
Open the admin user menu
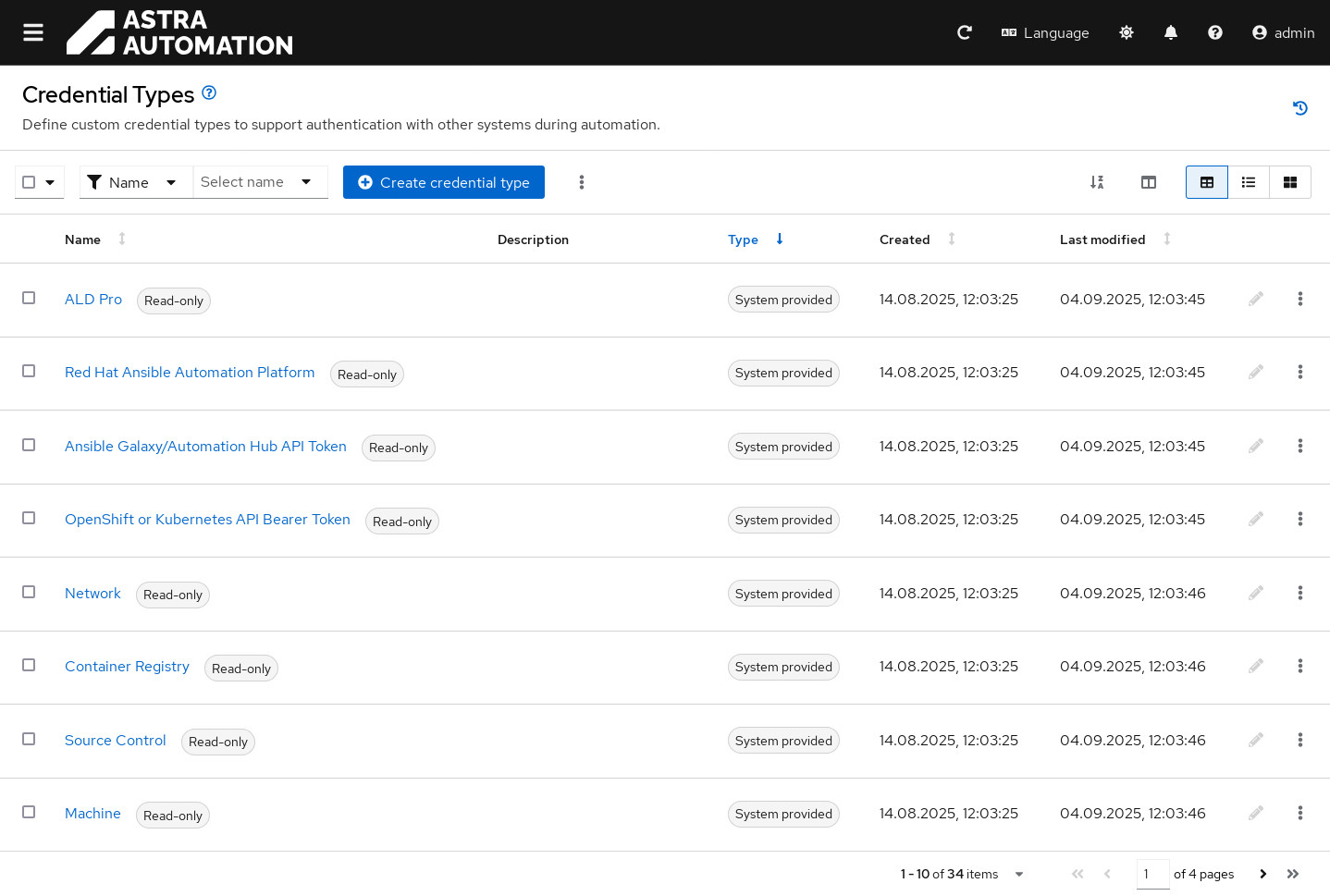1283,32
